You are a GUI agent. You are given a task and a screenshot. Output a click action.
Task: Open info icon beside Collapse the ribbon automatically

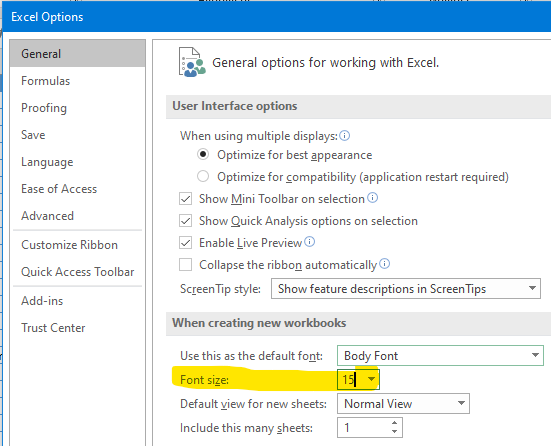tap(385, 264)
